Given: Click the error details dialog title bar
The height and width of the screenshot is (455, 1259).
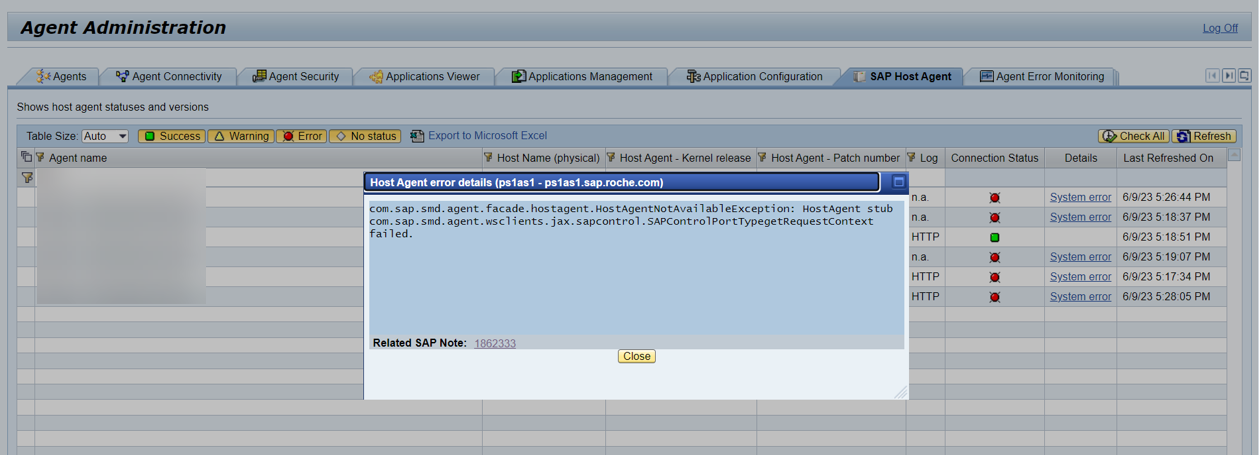Looking at the screenshot, I should point(622,182).
